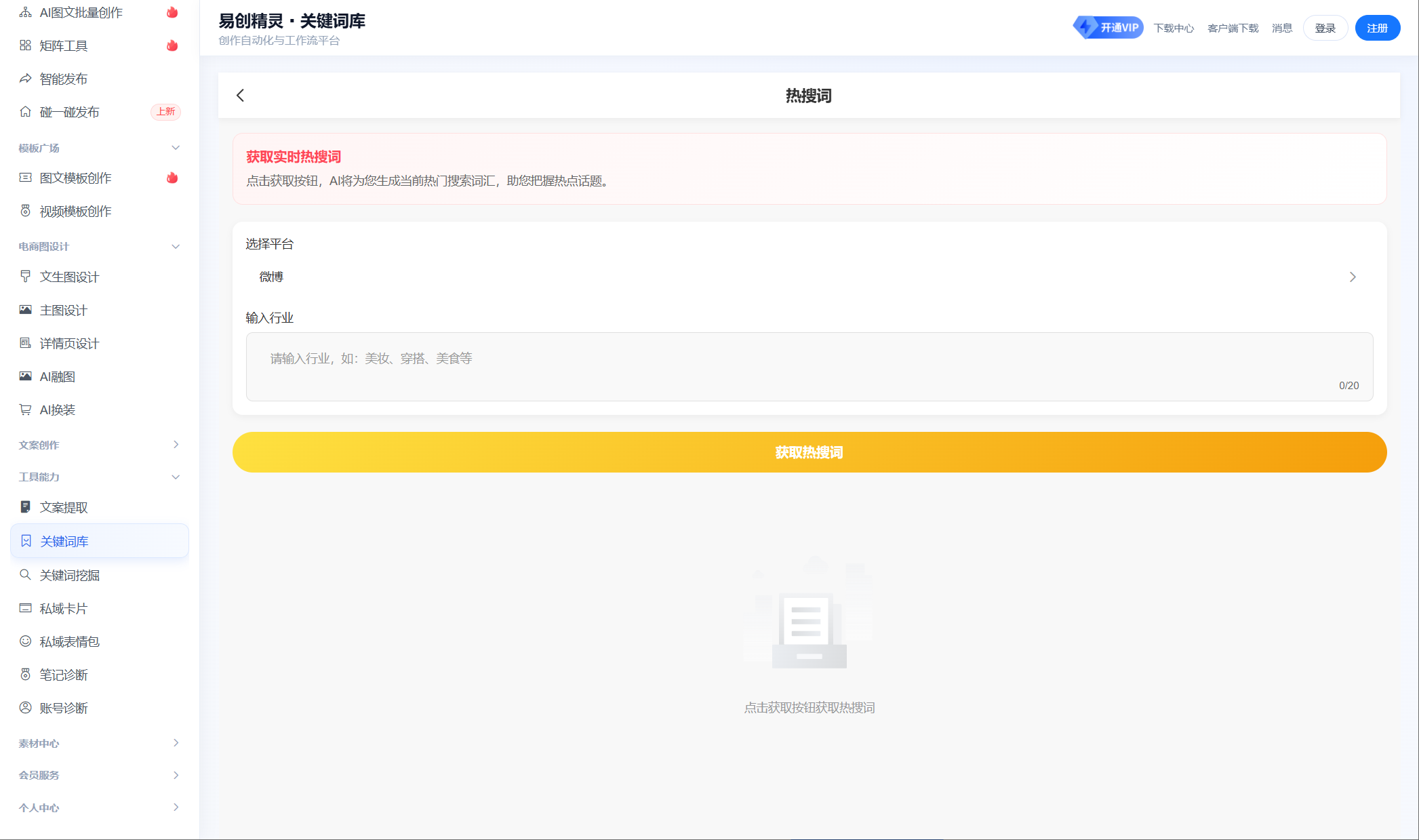Viewport: 1419px width, 840px height.
Task: Collapse the 电商图设计 section
Action: coord(176,247)
